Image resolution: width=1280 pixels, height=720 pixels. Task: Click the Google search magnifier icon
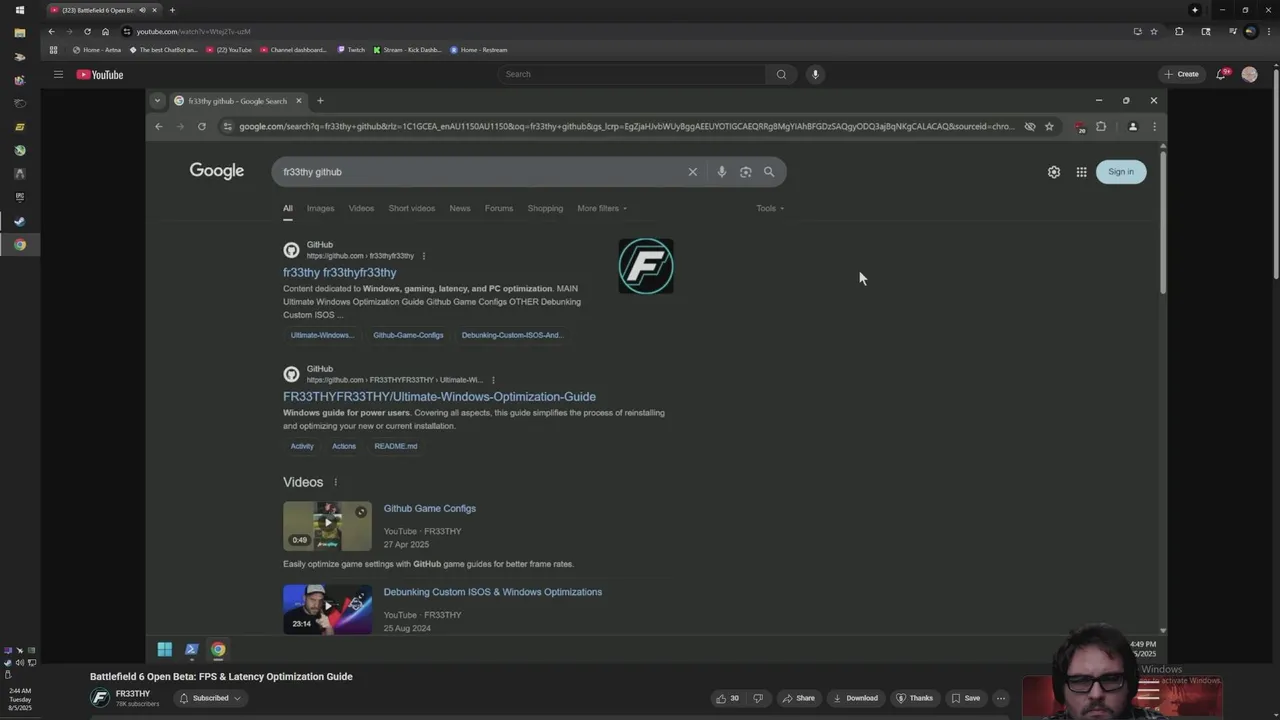(769, 172)
